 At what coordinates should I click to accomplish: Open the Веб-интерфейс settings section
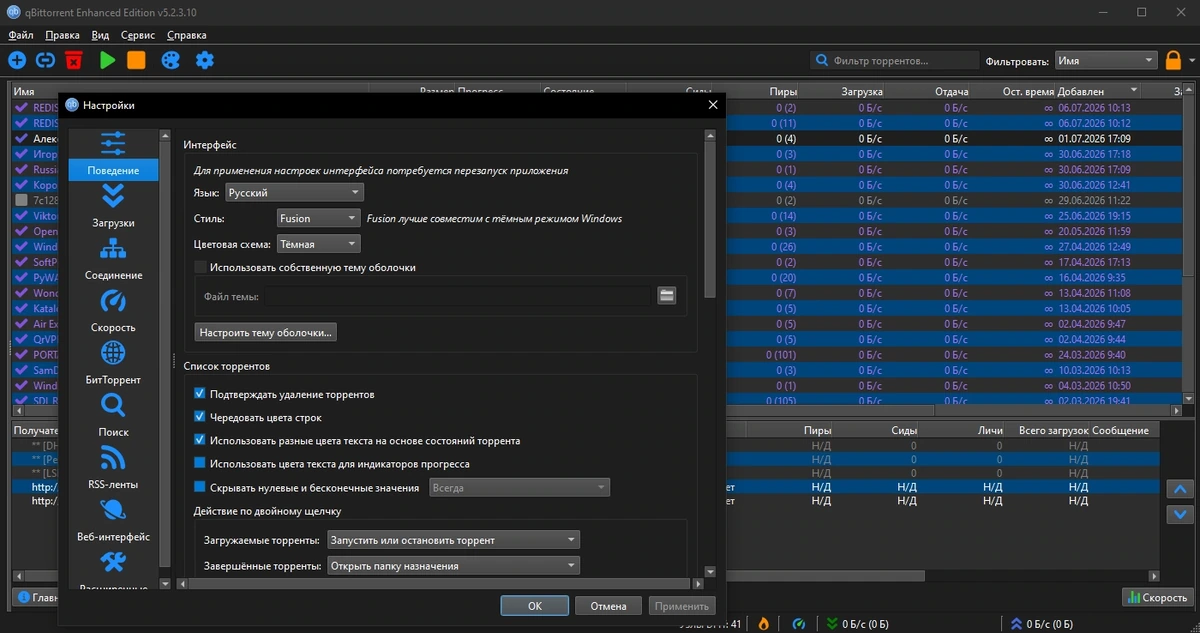113,519
